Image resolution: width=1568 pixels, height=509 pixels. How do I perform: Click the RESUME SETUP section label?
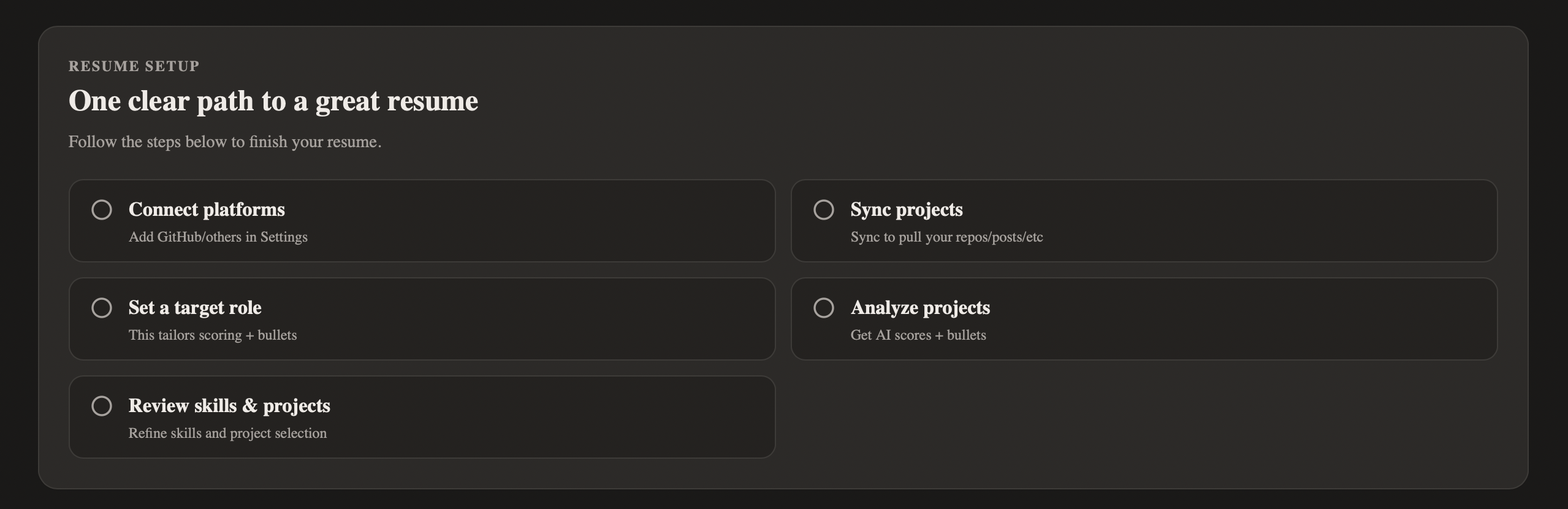(134, 66)
